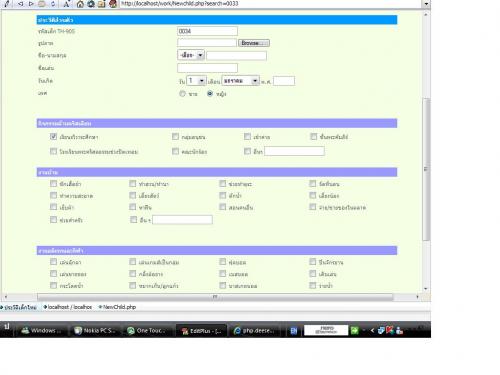
Task: Click the EN language indicator in taskbar
Action: (294, 331)
